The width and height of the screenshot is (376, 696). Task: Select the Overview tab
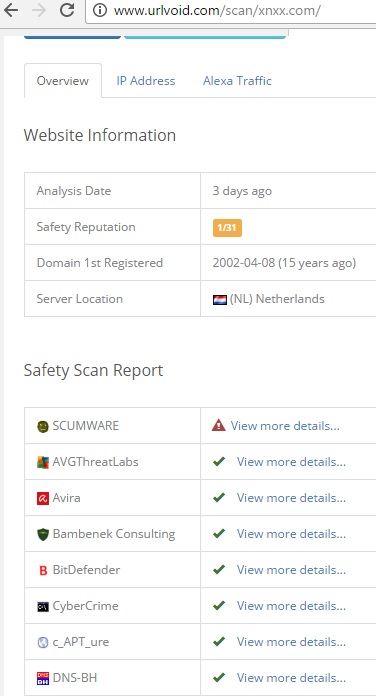(63, 81)
